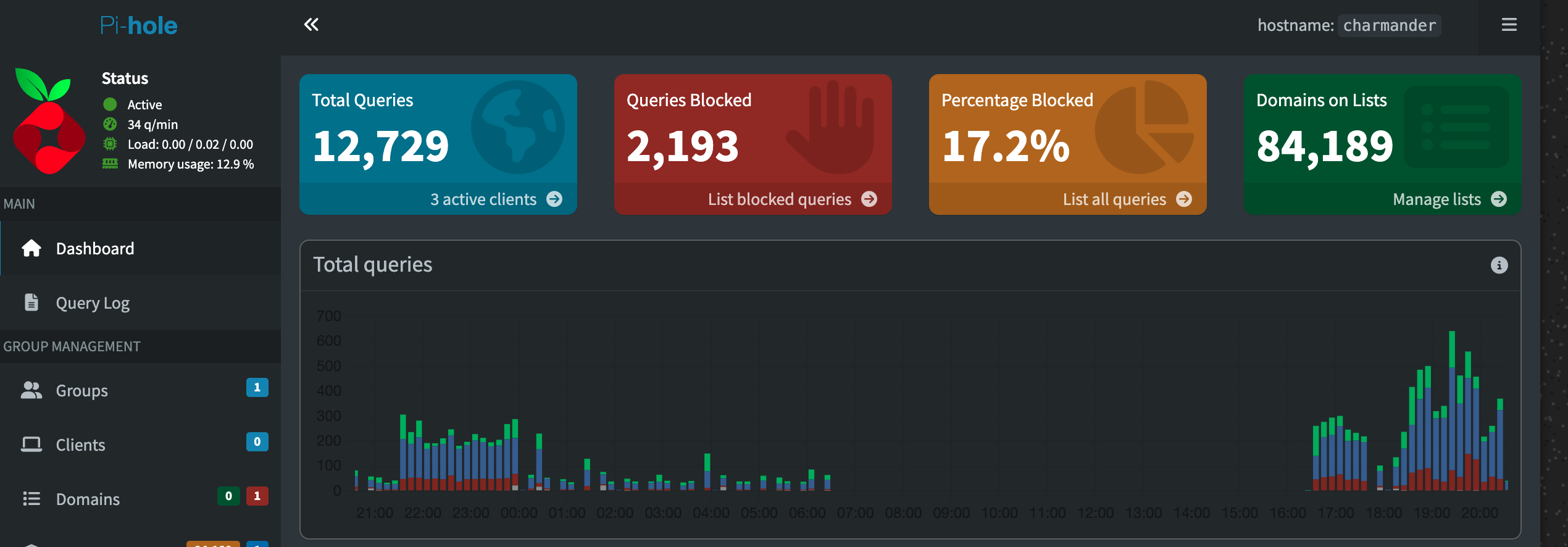Open the Groups page in sidebar
This screenshot has height=547, width=1568.
(81, 391)
